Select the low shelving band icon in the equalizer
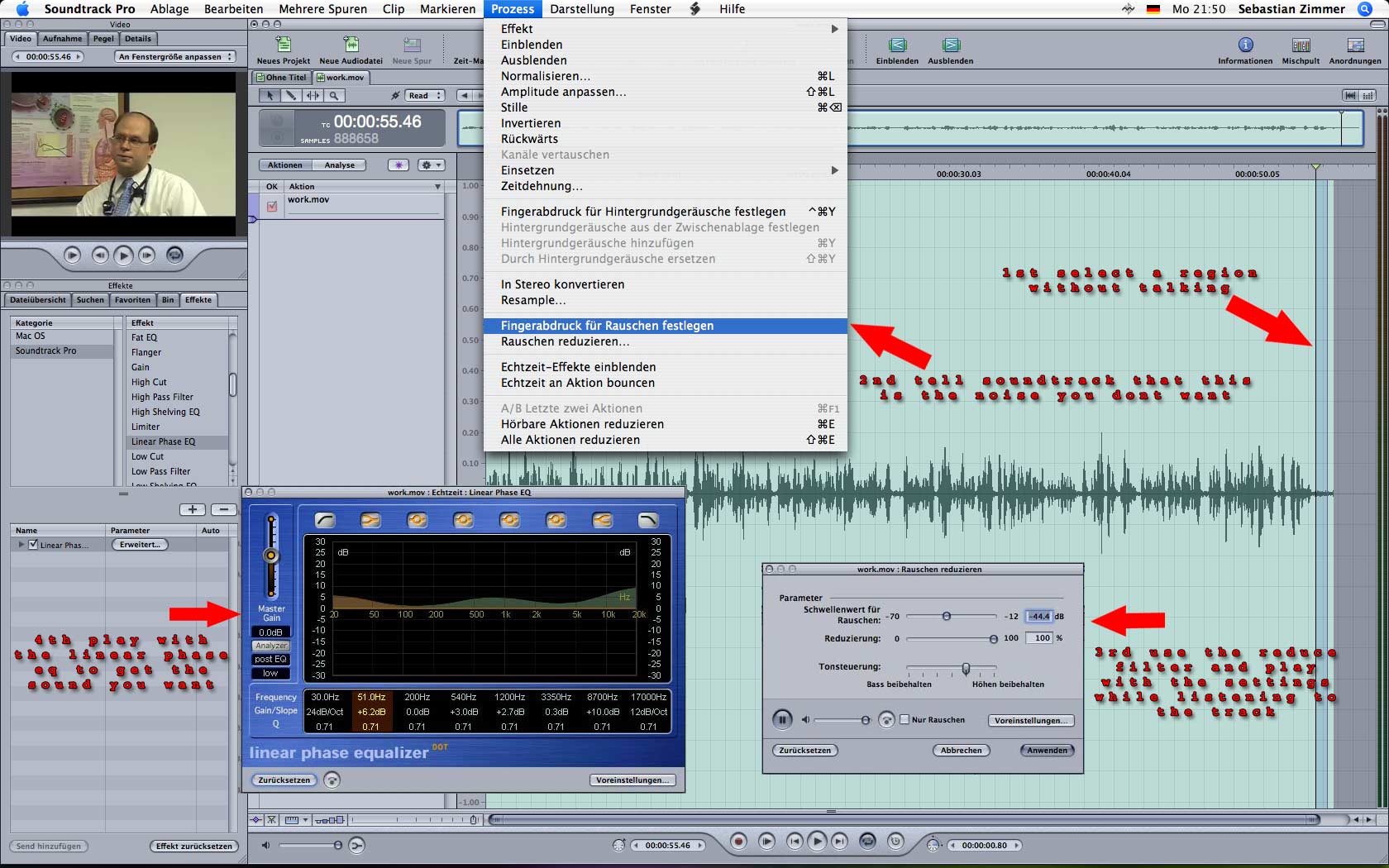Screen dimensions: 1389x868 (x=370, y=520)
